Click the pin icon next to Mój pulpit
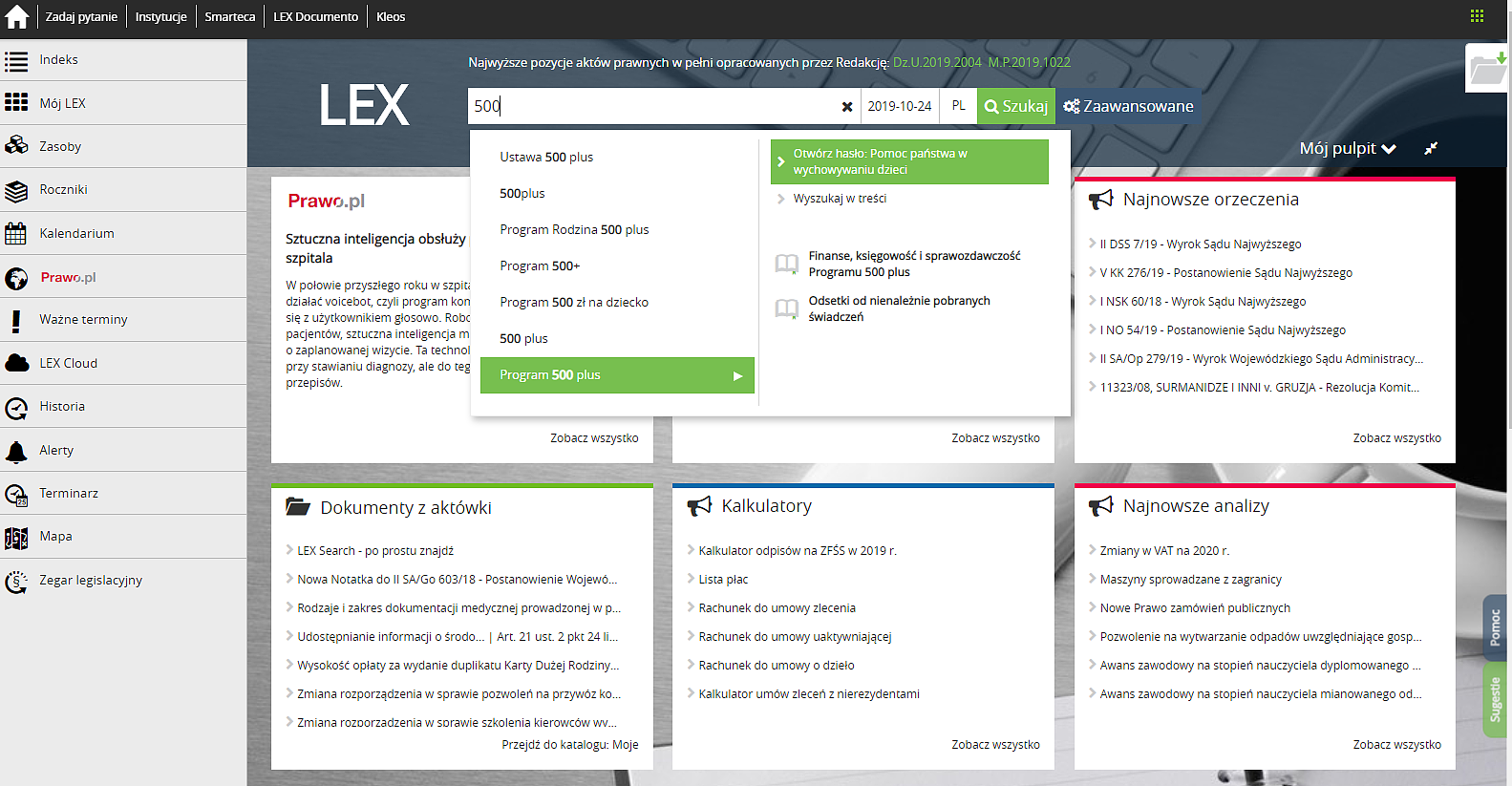The height and width of the screenshot is (786, 1512). [1430, 148]
